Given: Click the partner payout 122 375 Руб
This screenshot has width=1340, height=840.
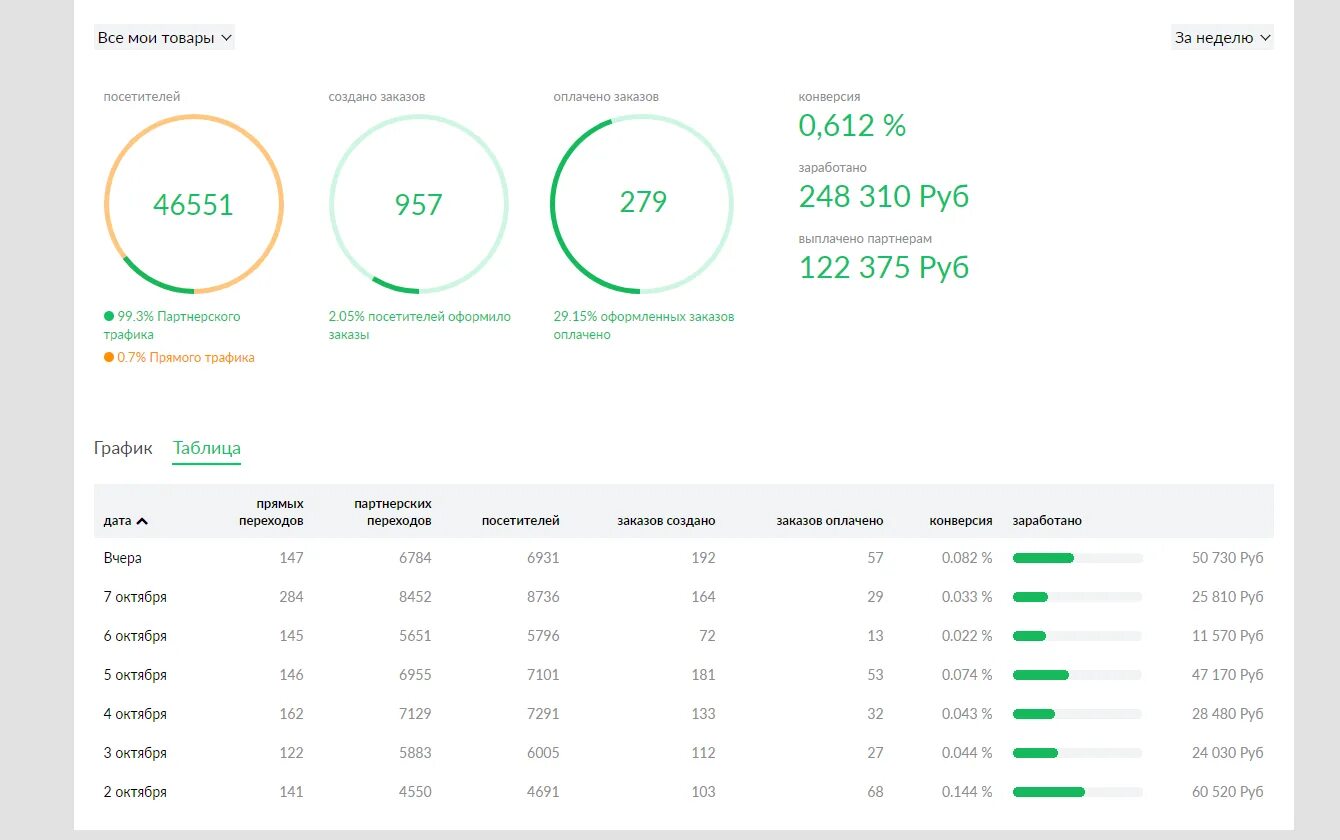Looking at the screenshot, I should click(884, 268).
